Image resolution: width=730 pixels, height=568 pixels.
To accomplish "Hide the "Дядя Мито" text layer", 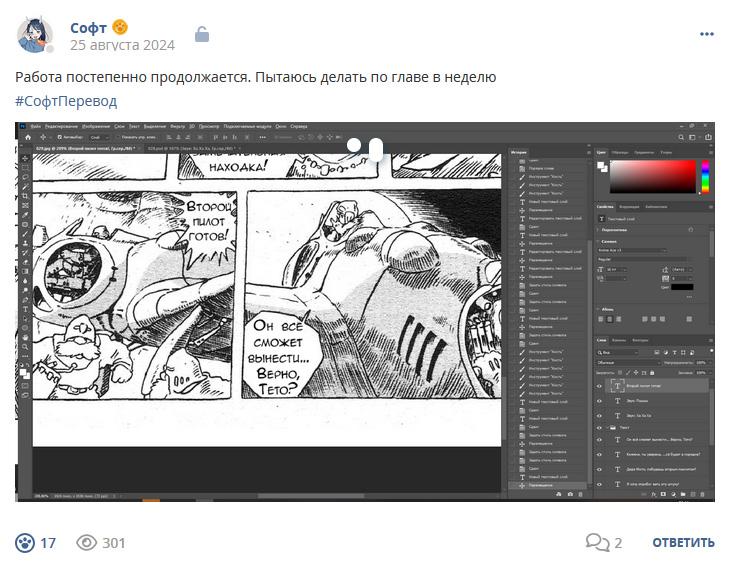I will click(599, 469).
